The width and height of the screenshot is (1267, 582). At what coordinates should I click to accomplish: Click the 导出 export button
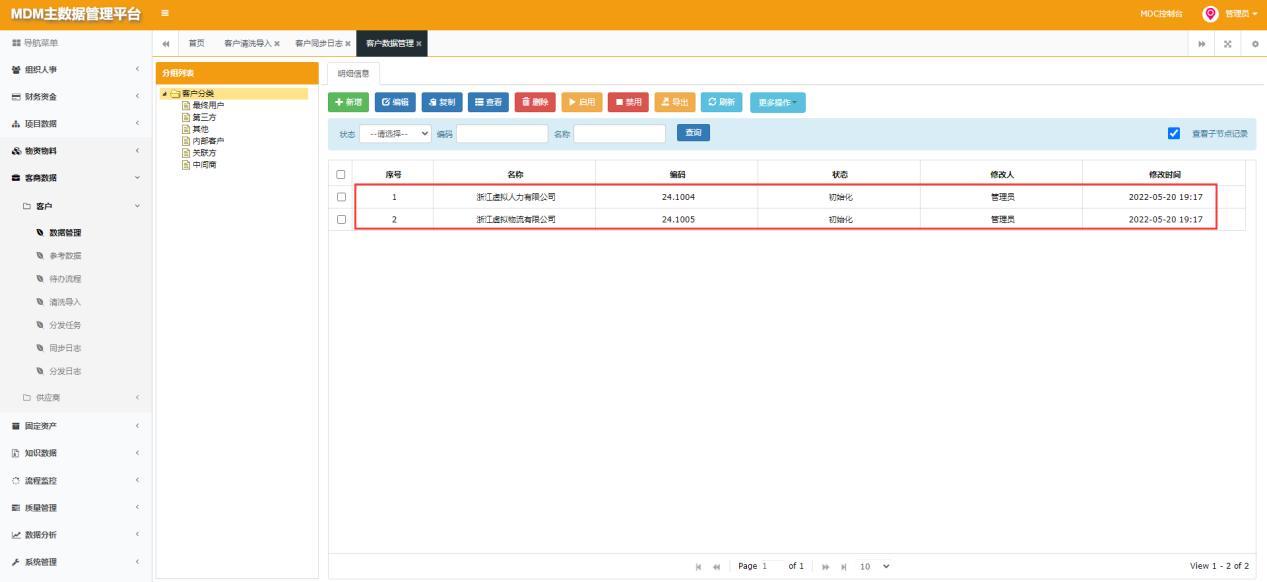(x=675, y=102)
